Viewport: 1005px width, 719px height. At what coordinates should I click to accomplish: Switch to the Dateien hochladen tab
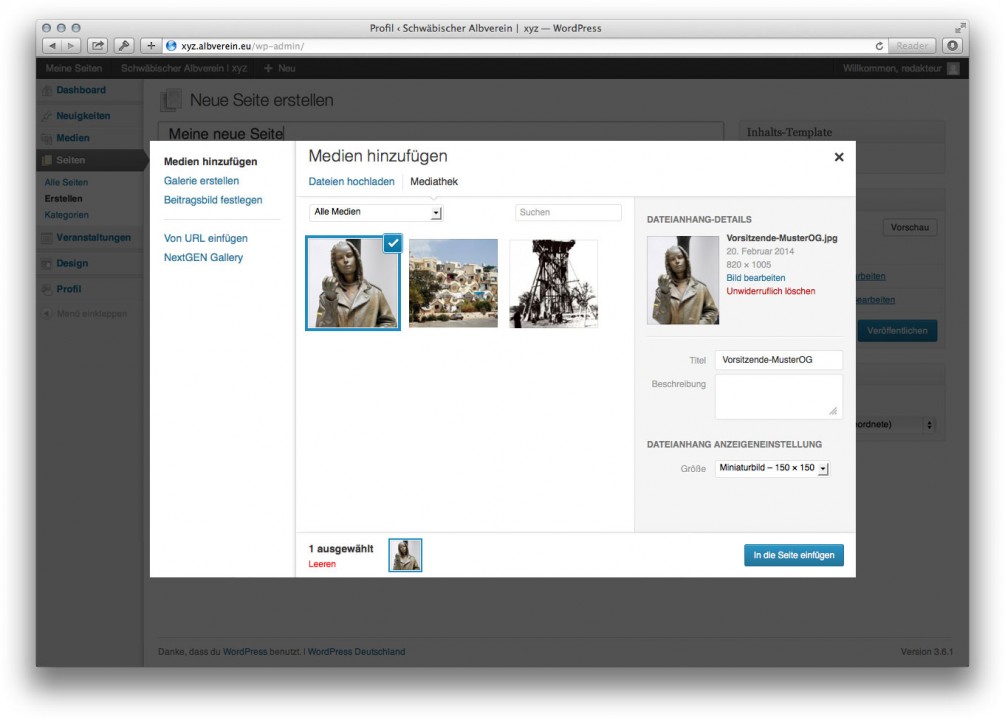[351, 181]
